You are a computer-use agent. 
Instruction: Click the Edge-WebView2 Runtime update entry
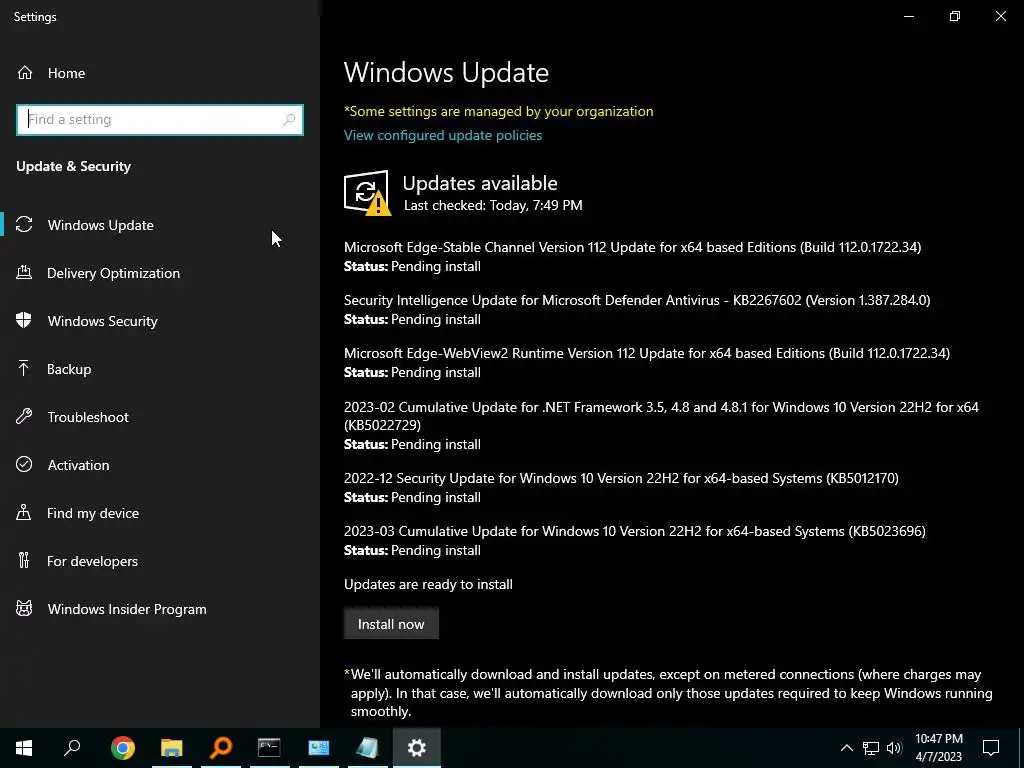click(x=647, y=362)
